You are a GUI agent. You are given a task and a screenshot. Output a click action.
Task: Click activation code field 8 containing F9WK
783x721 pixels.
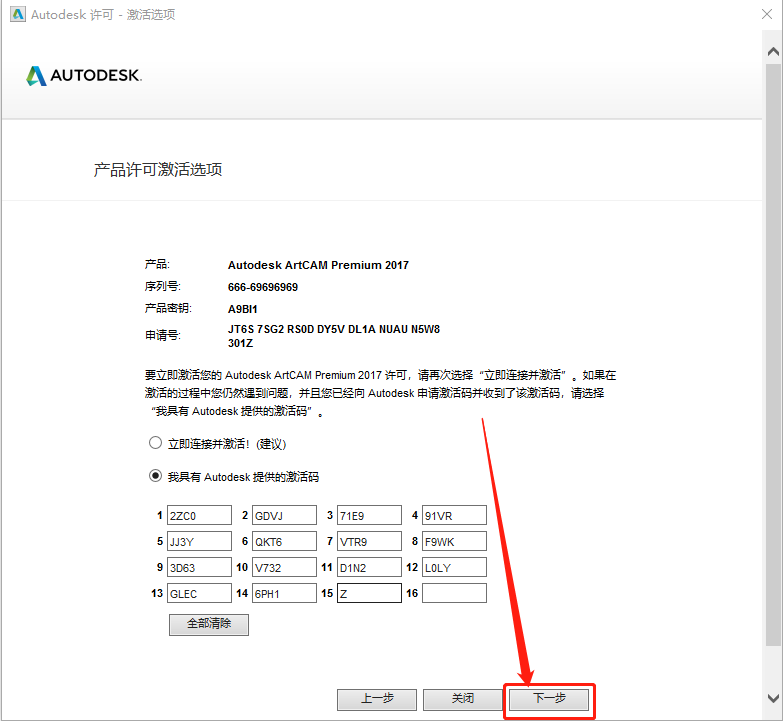(x=454, y=541)
